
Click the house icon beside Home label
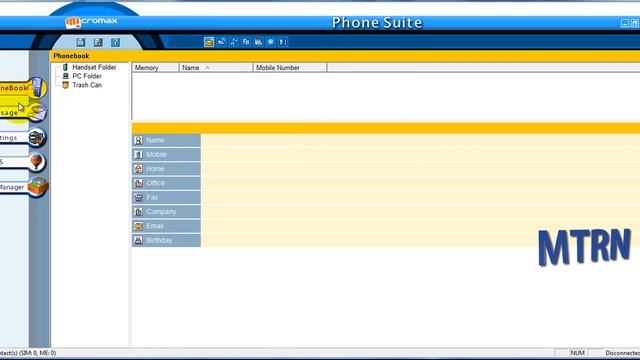138,169
